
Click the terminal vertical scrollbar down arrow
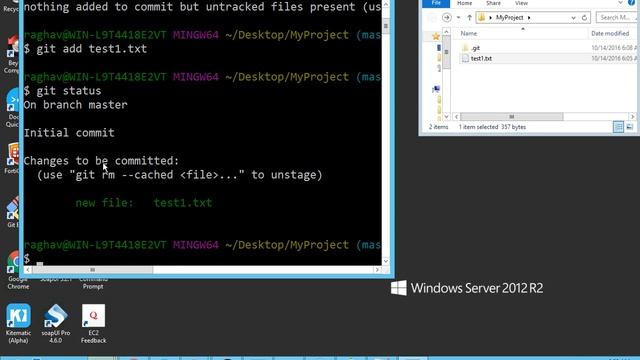click(x=386, y=261)
